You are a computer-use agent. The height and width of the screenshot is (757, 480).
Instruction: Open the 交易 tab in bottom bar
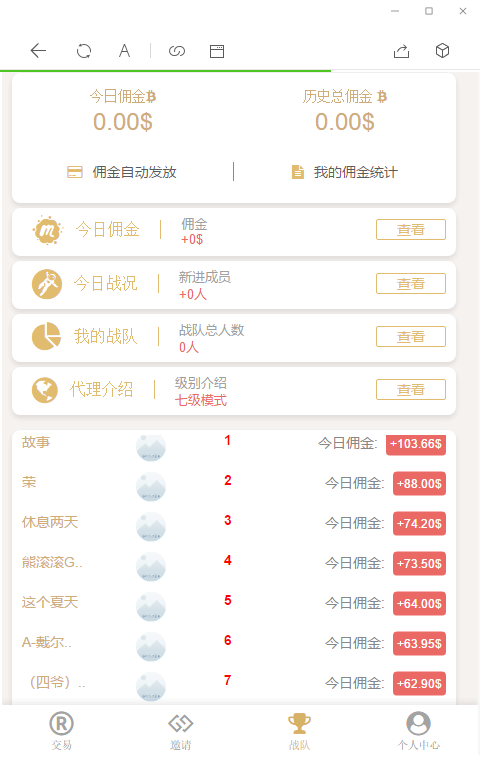point(61,731)
